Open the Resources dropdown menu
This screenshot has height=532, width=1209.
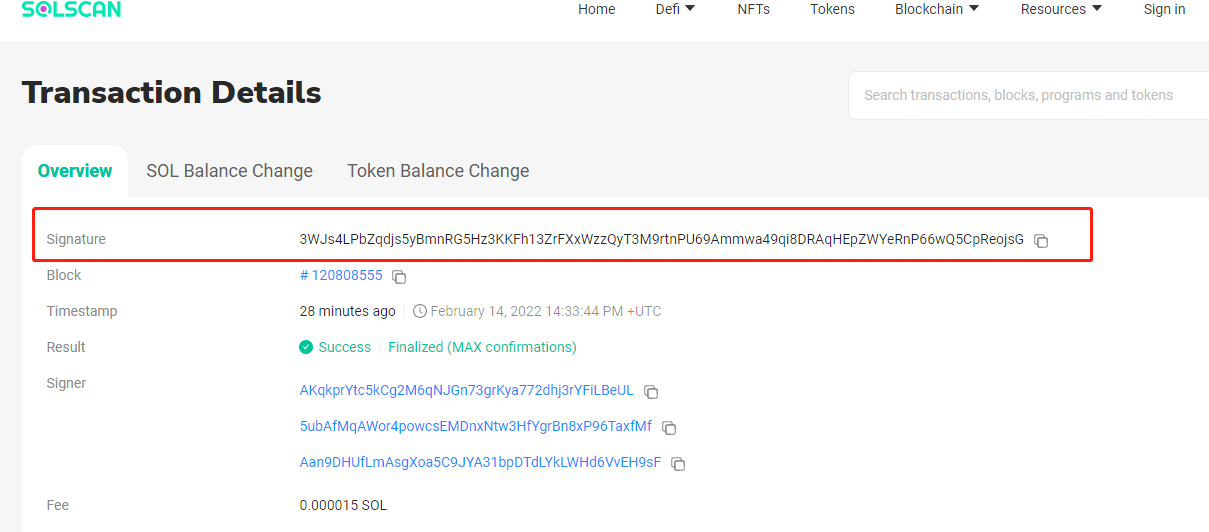[x=1061, y=9]
